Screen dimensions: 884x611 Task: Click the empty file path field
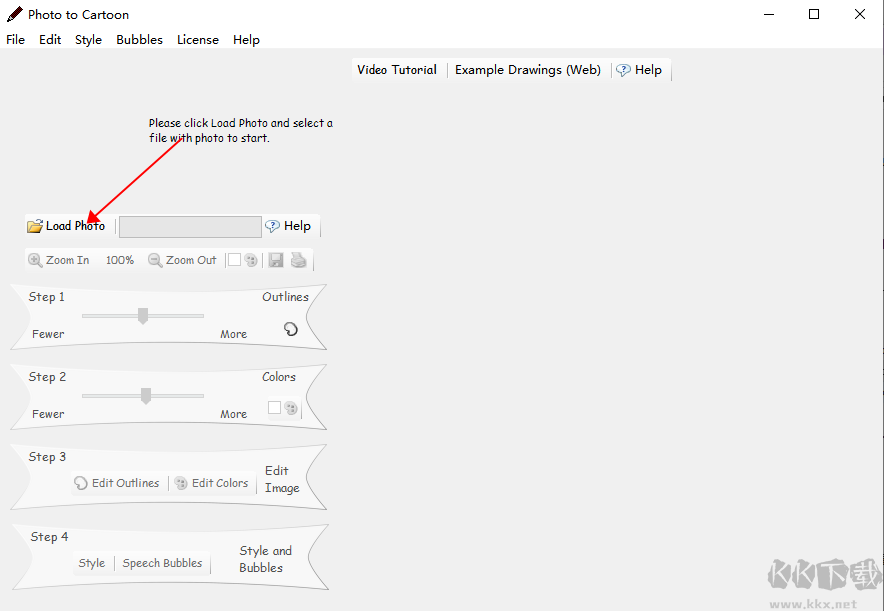190,227
